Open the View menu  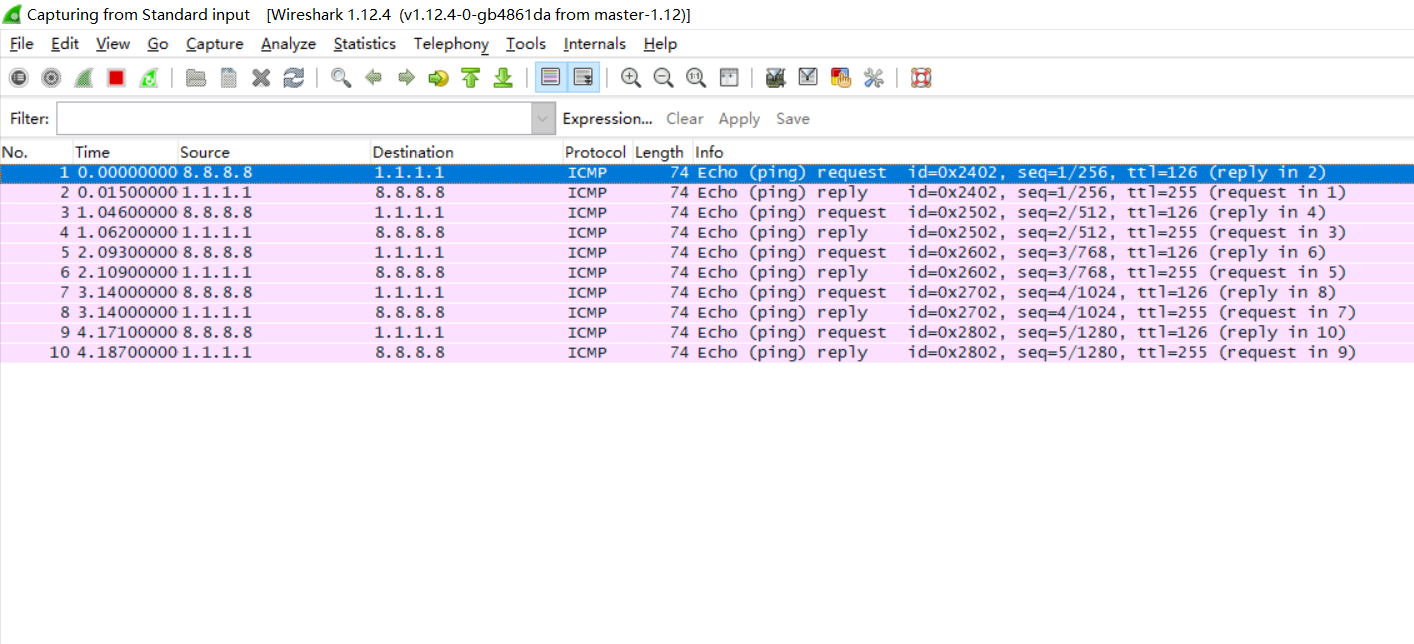coord(113,44)
